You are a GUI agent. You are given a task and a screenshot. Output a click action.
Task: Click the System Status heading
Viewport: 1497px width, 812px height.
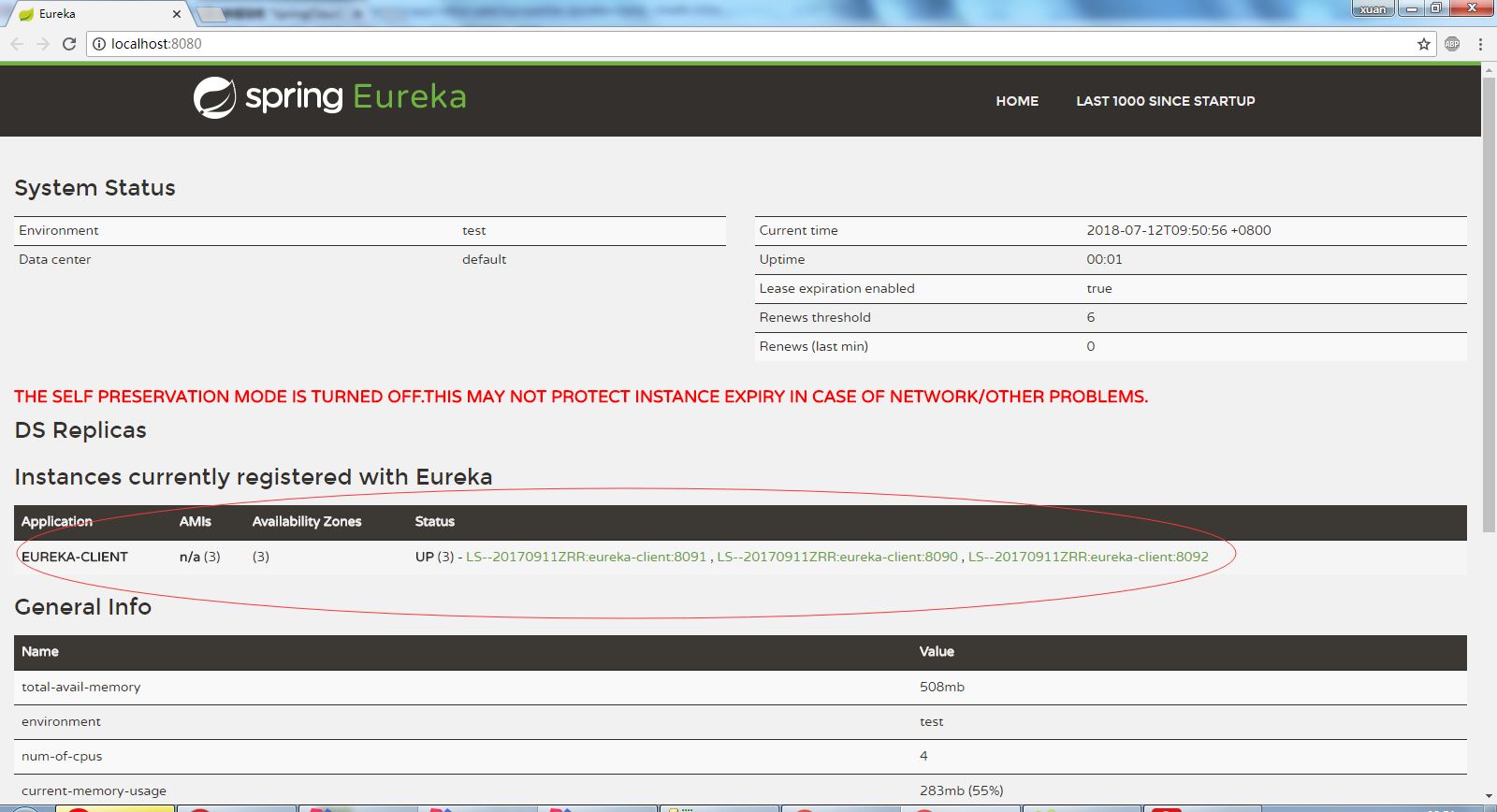click(x=94, y=188)
